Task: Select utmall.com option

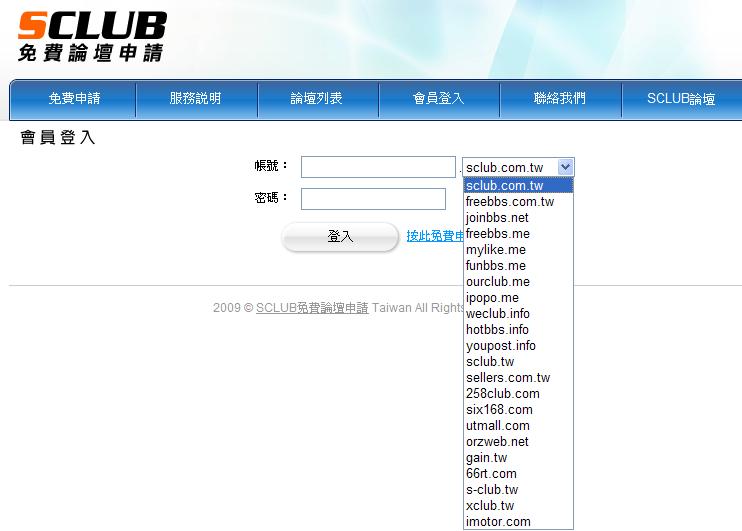Action: click(518, 425)
